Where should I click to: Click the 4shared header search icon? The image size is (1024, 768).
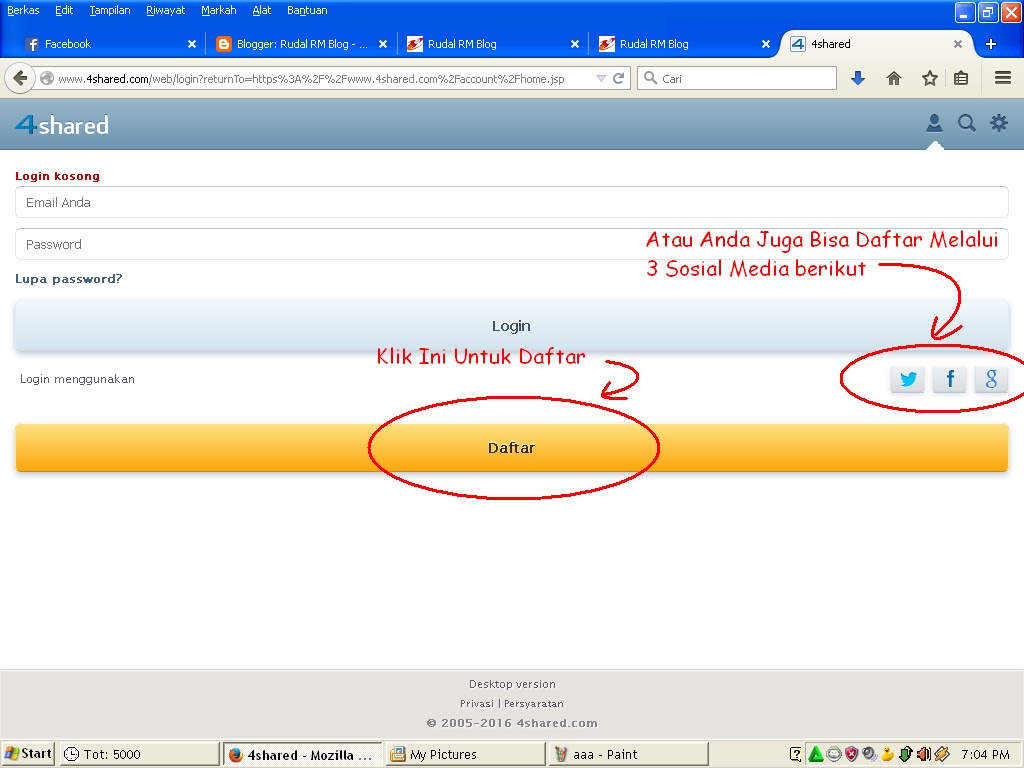[x=967, y=123]
